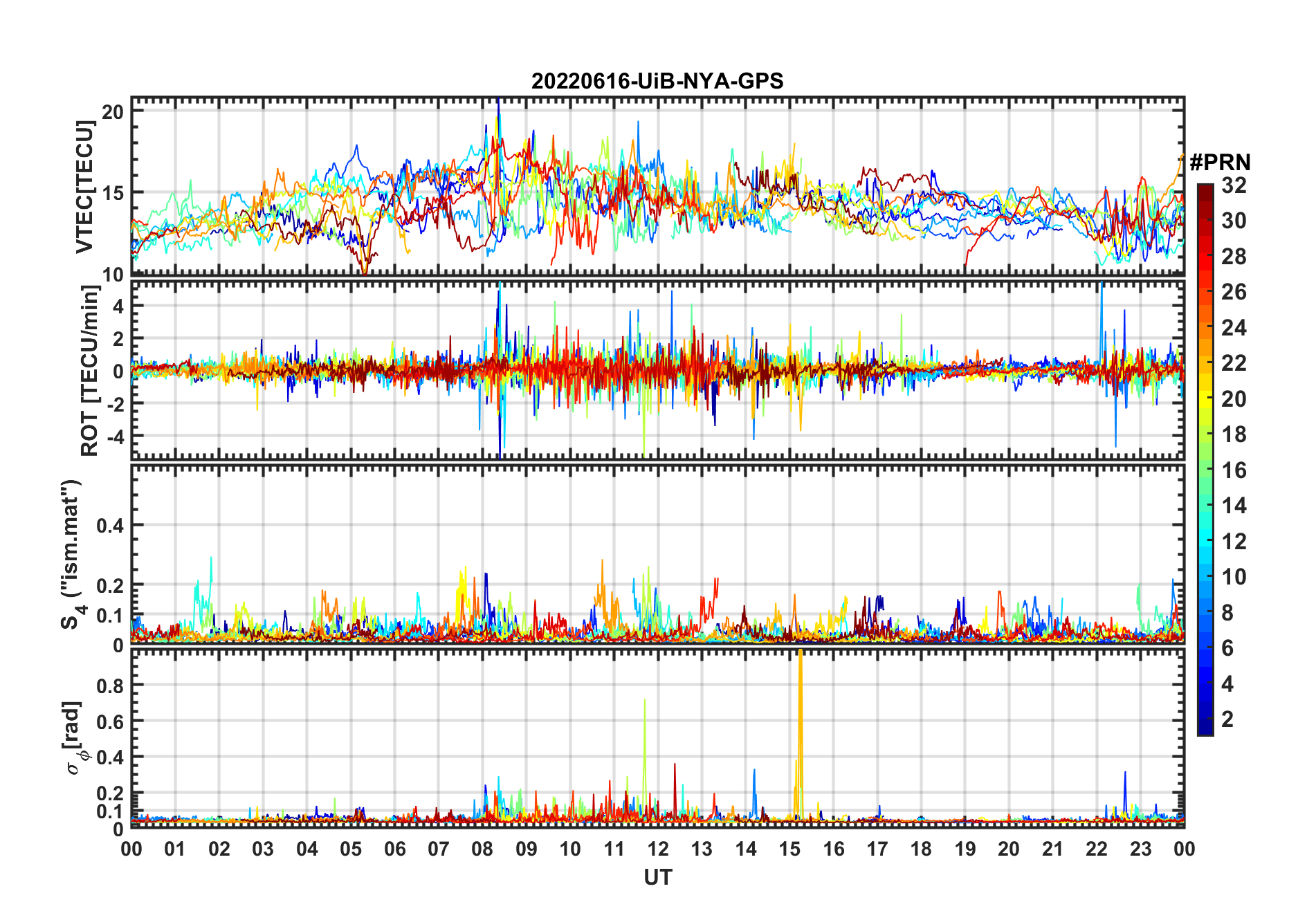Screen dimensions: 1316x920
Task: Click the colorbar tick label 8
Action: click(x=1227, y=613)
